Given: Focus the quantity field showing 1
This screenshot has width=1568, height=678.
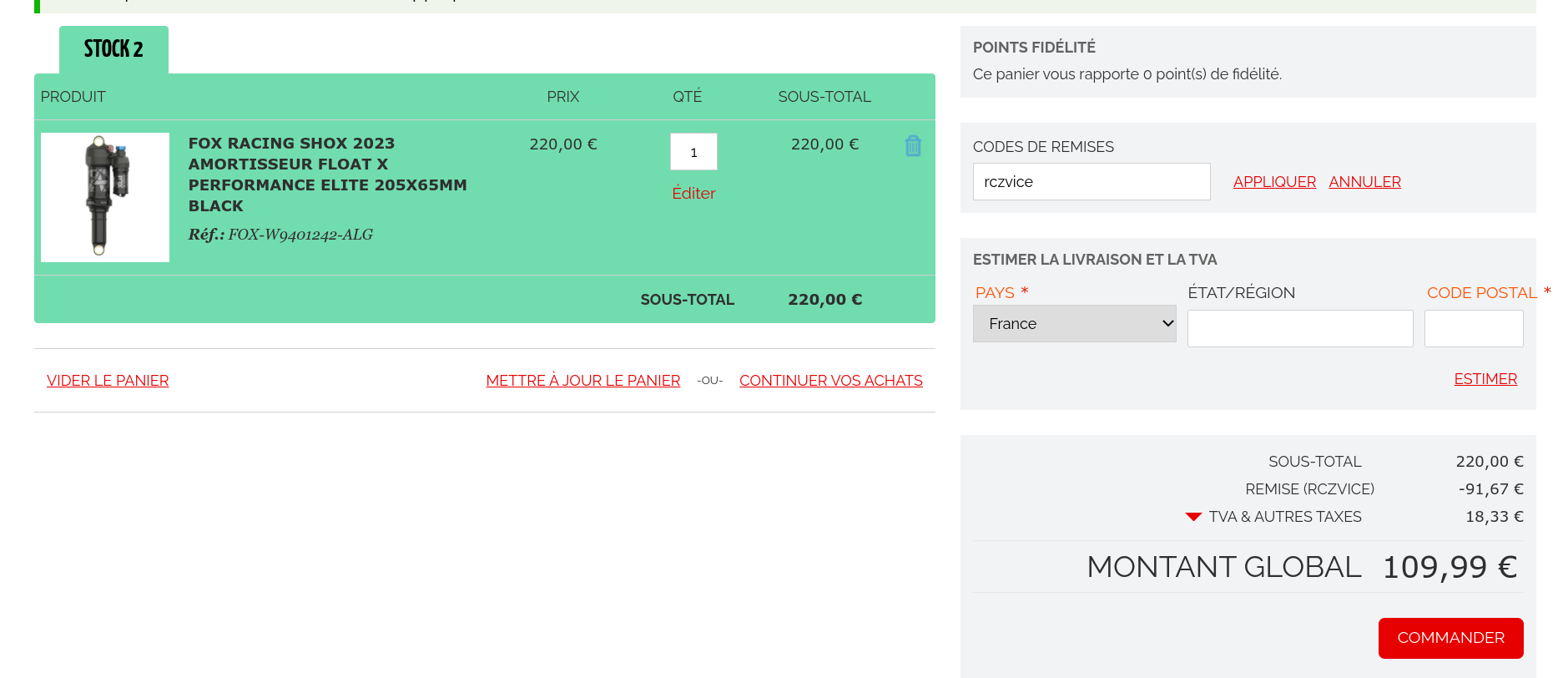Looking at the screenshot, I should [x=693, y=152].
